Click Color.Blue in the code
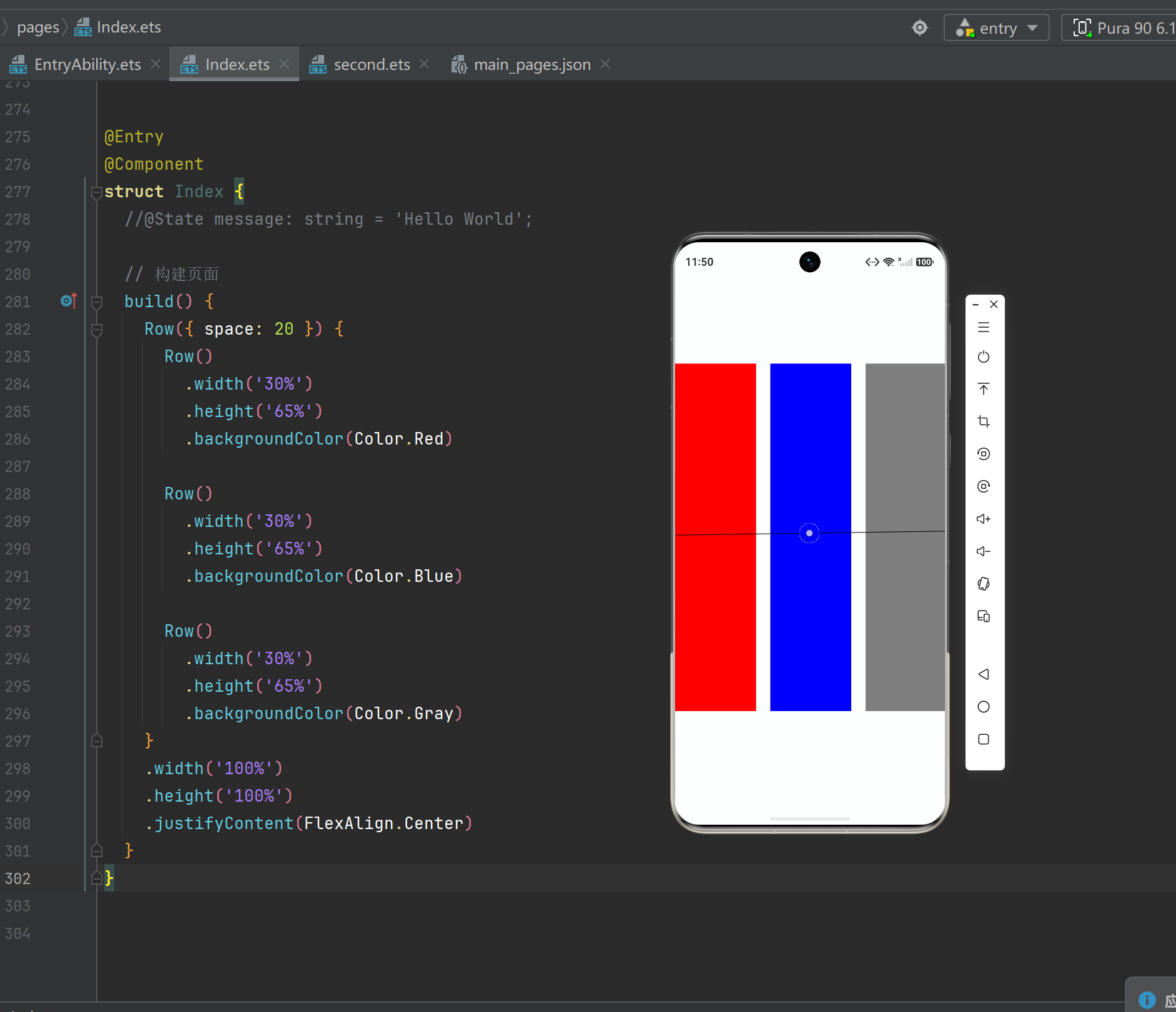This screenshot has height=1012, width=1176. [x=403, y=576]
